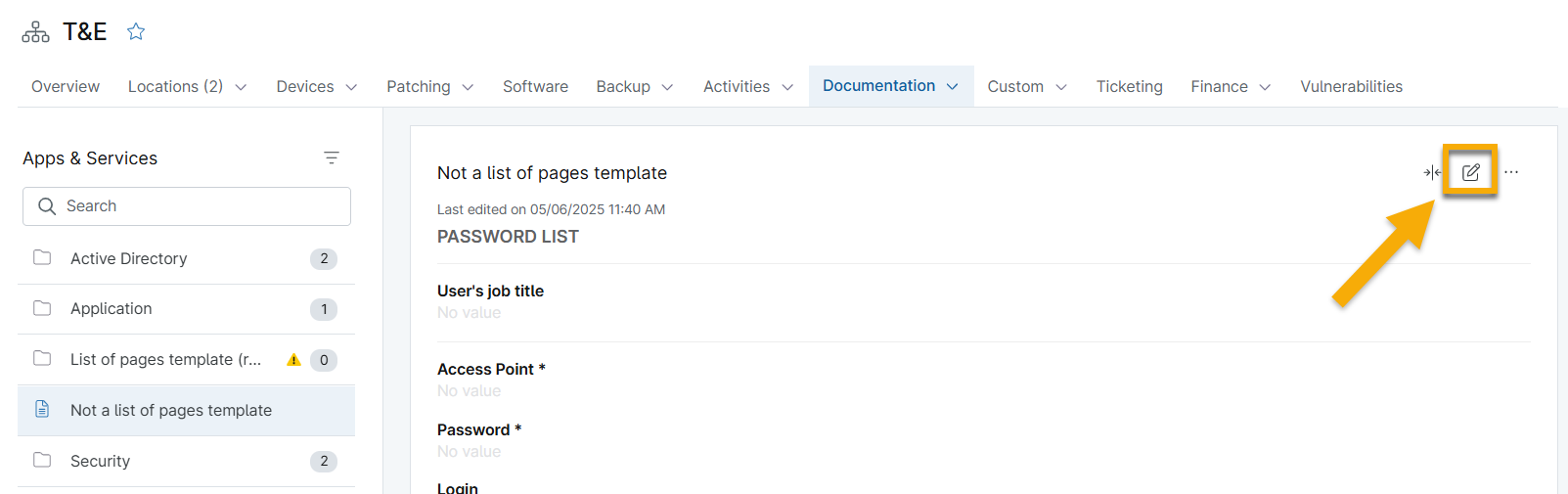The image size is (1568, 494).
Task: Favorite T&E with the star icon
Action: click(x=136, y=32)
